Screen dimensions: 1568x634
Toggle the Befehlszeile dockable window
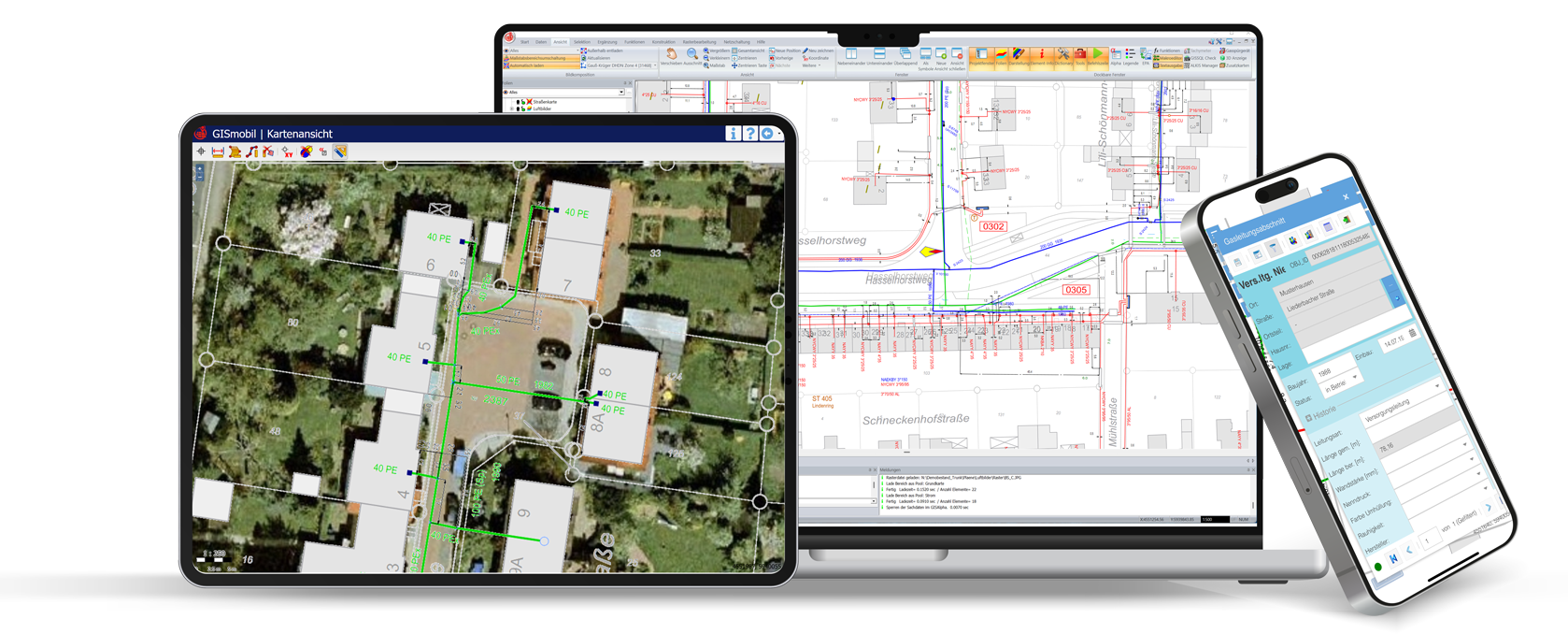(1098, 57)
